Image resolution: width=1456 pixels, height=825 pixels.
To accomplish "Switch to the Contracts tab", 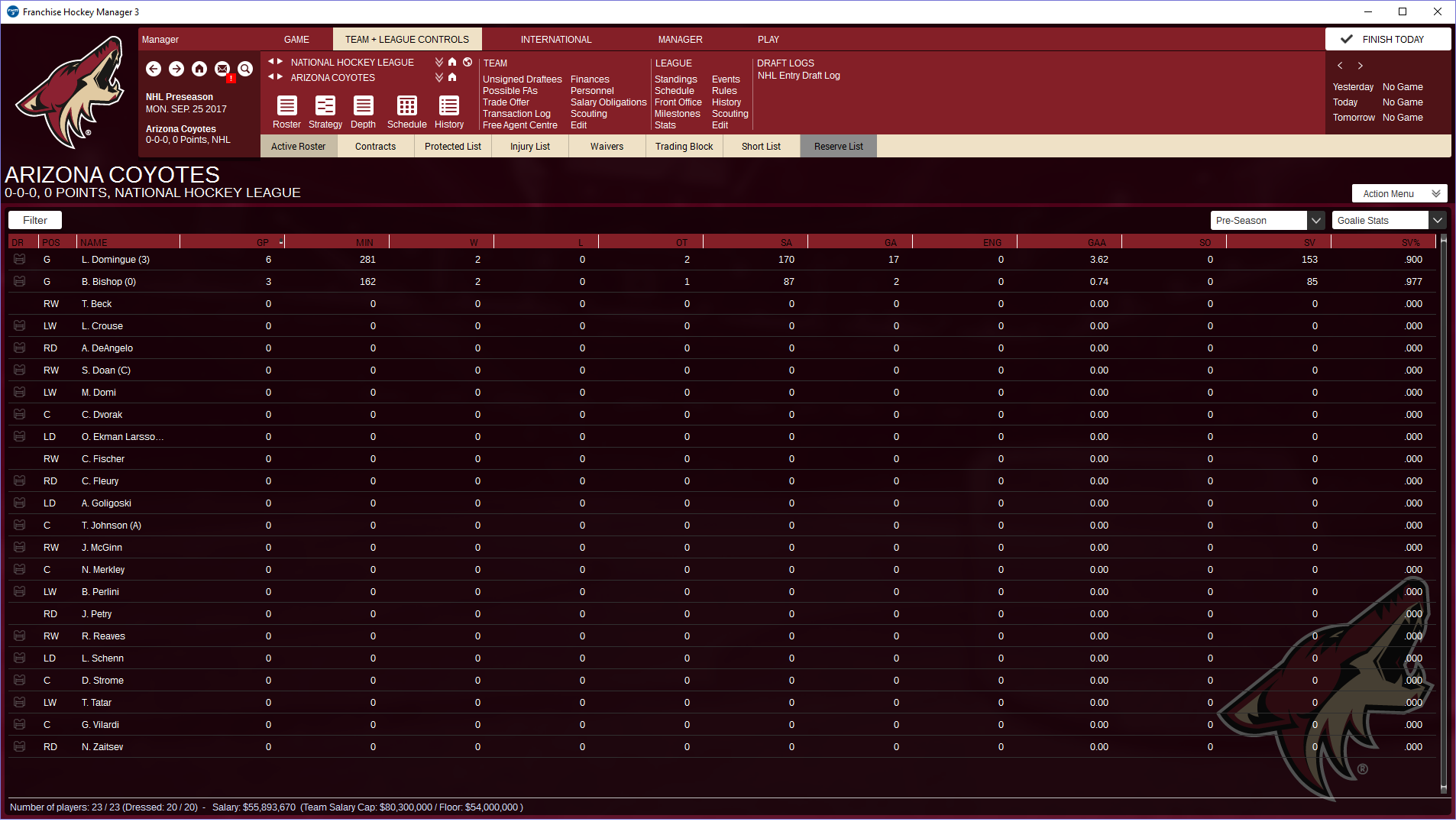I will (x=376, y=147).
